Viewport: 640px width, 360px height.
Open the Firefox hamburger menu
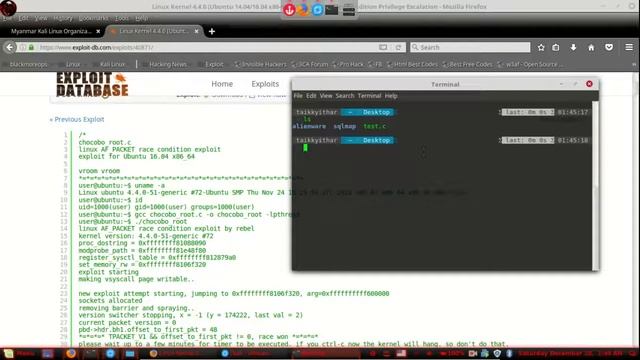pos(629,47)
